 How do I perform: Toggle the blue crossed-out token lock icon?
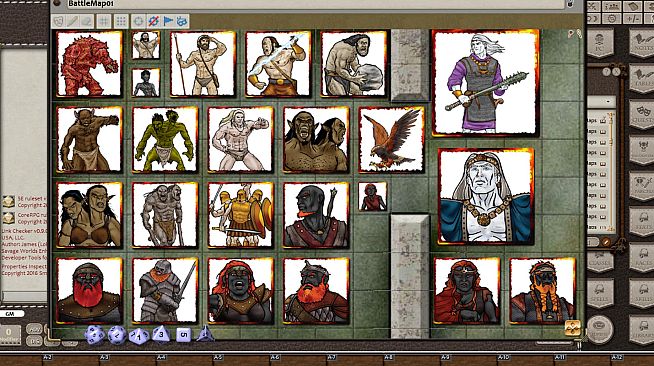pos(153,21)
